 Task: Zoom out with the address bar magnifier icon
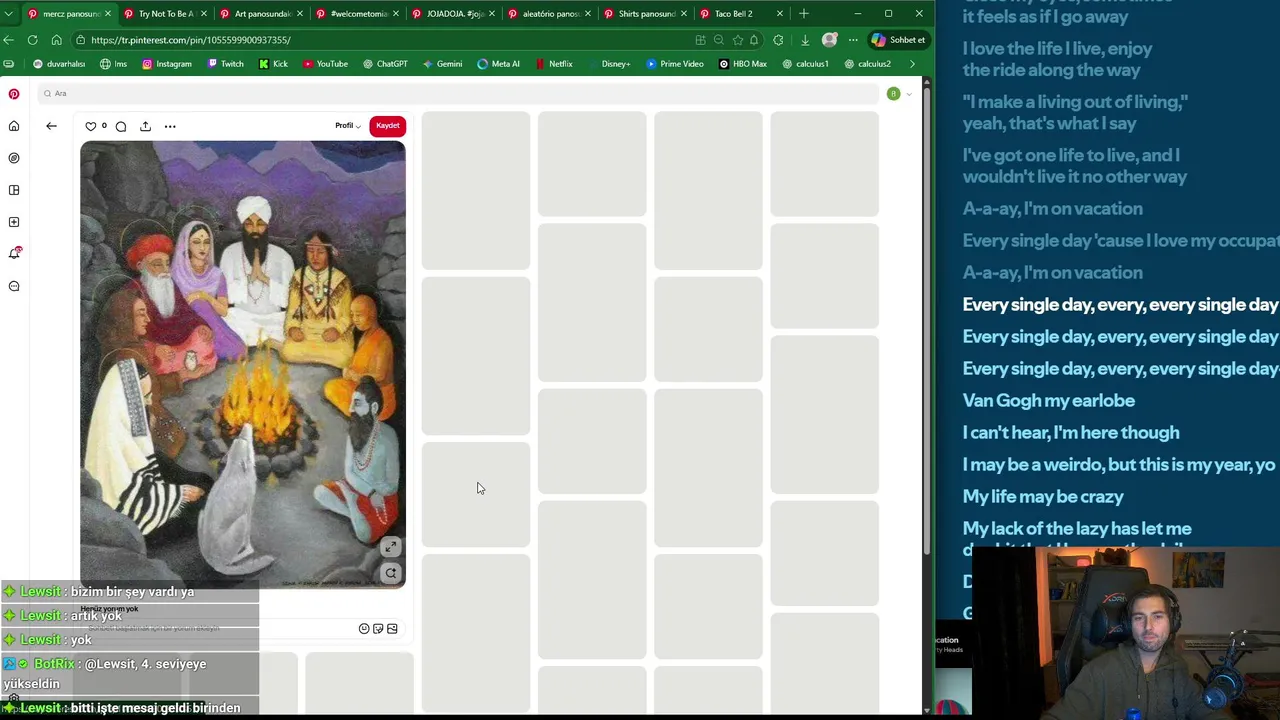719,40
